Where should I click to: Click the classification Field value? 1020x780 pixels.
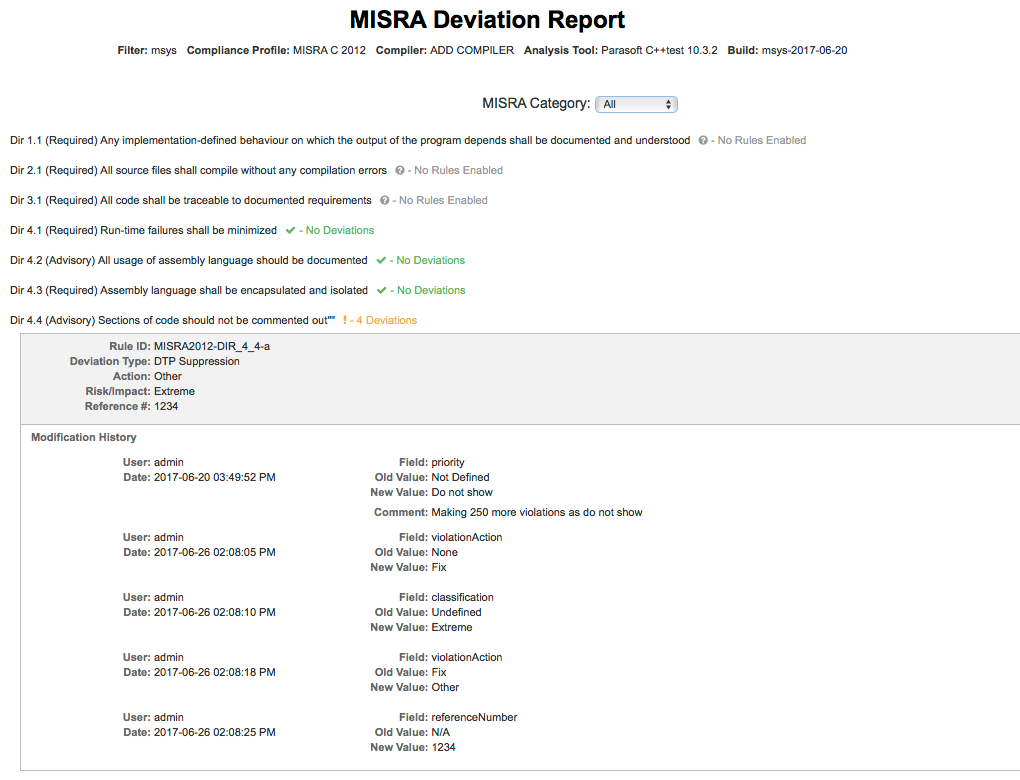463,597
